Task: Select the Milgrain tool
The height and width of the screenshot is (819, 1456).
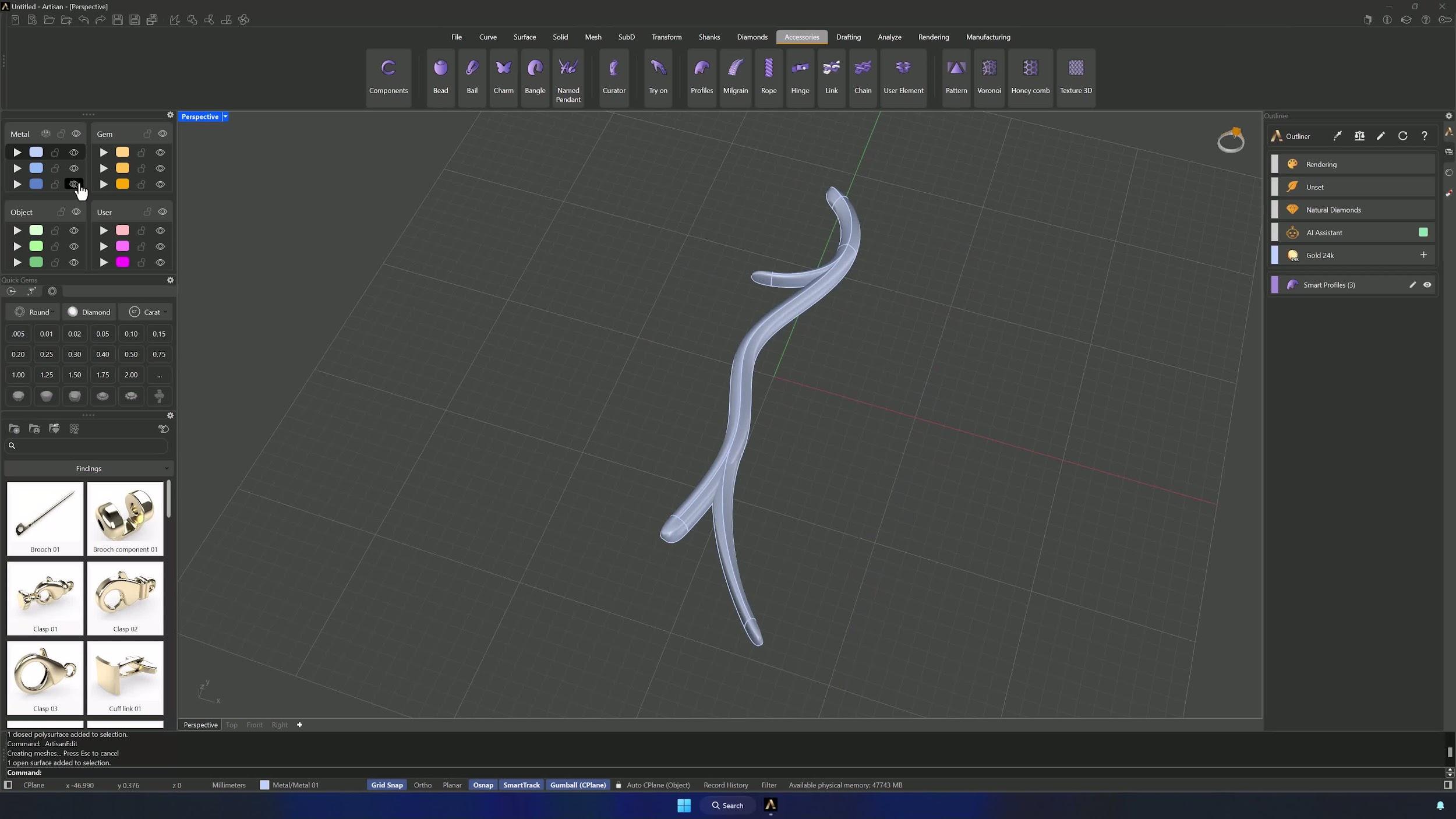Action: coord(735,77)
